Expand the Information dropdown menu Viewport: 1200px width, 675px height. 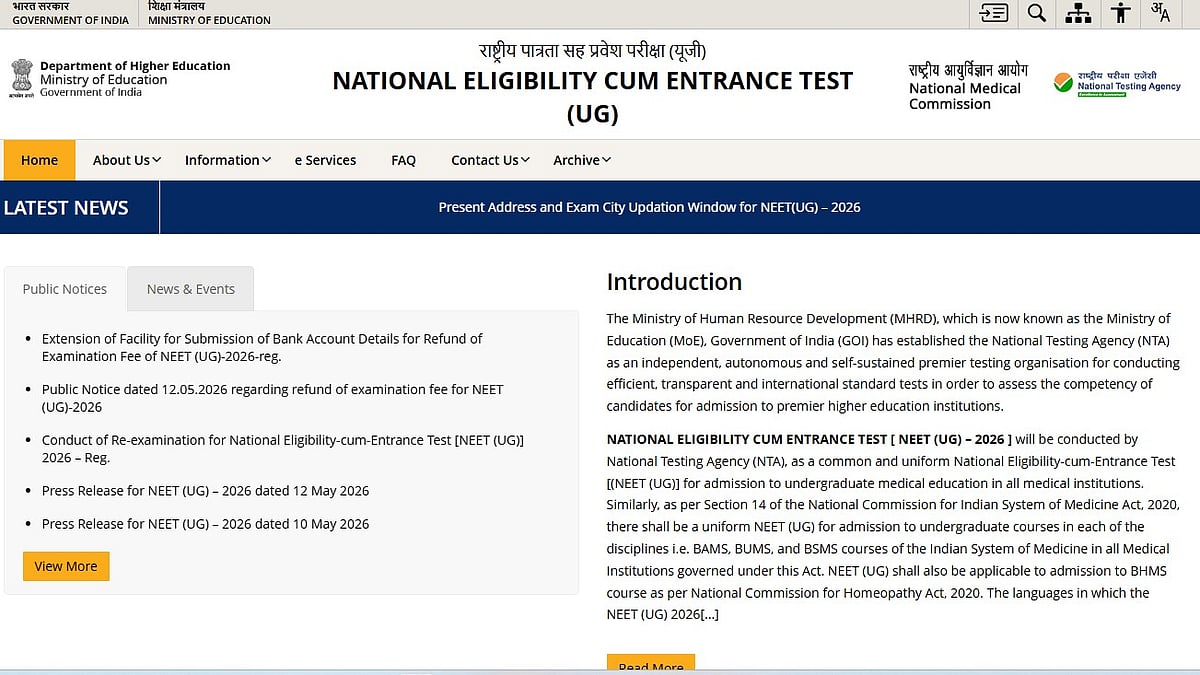[x=228, y=160]
